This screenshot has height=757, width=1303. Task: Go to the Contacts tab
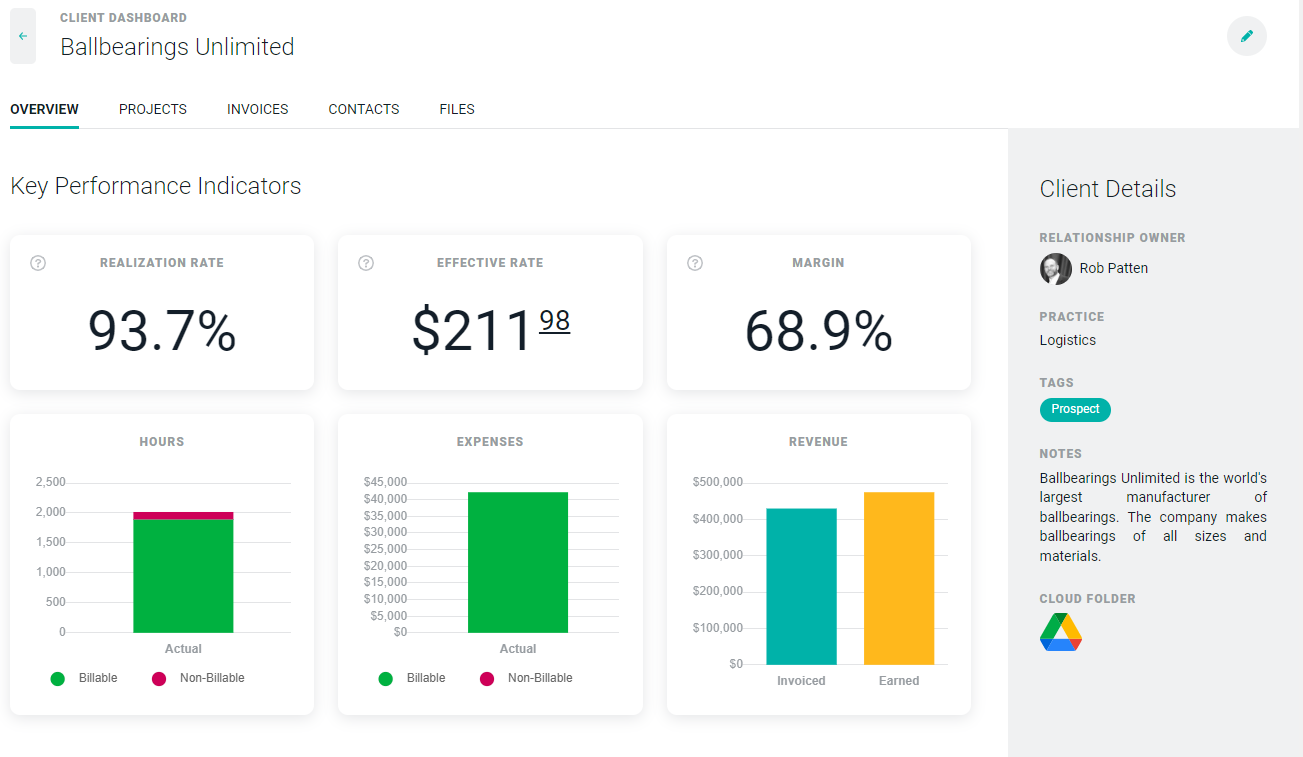coord(364,109)
